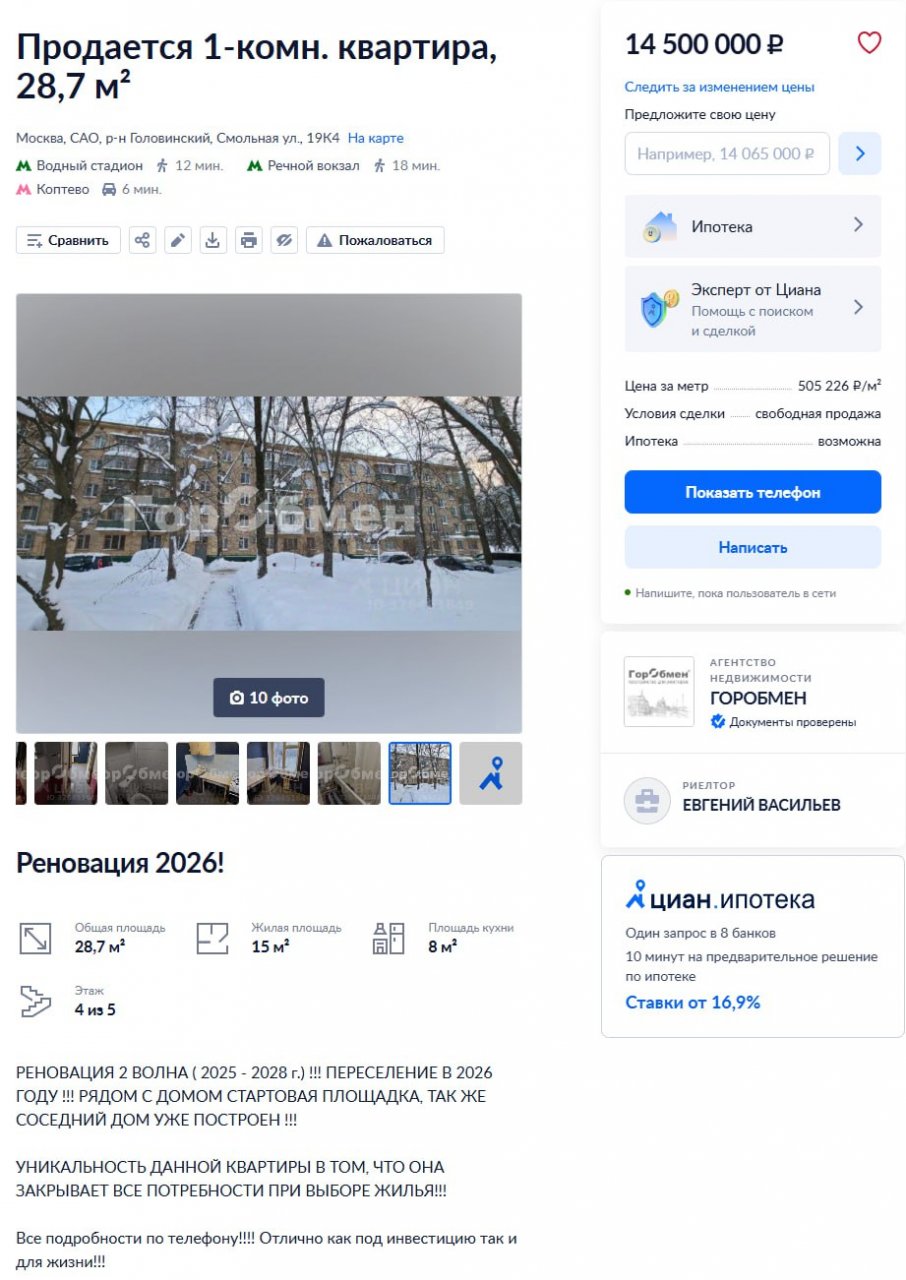Click Сравнить to compare listings
906x1280 pixels.
68,240
